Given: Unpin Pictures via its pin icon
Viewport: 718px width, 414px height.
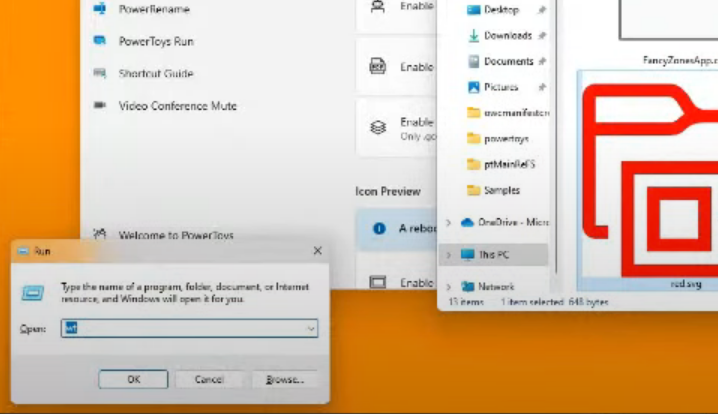Looking at the screenshot, I should pos(542,87).
